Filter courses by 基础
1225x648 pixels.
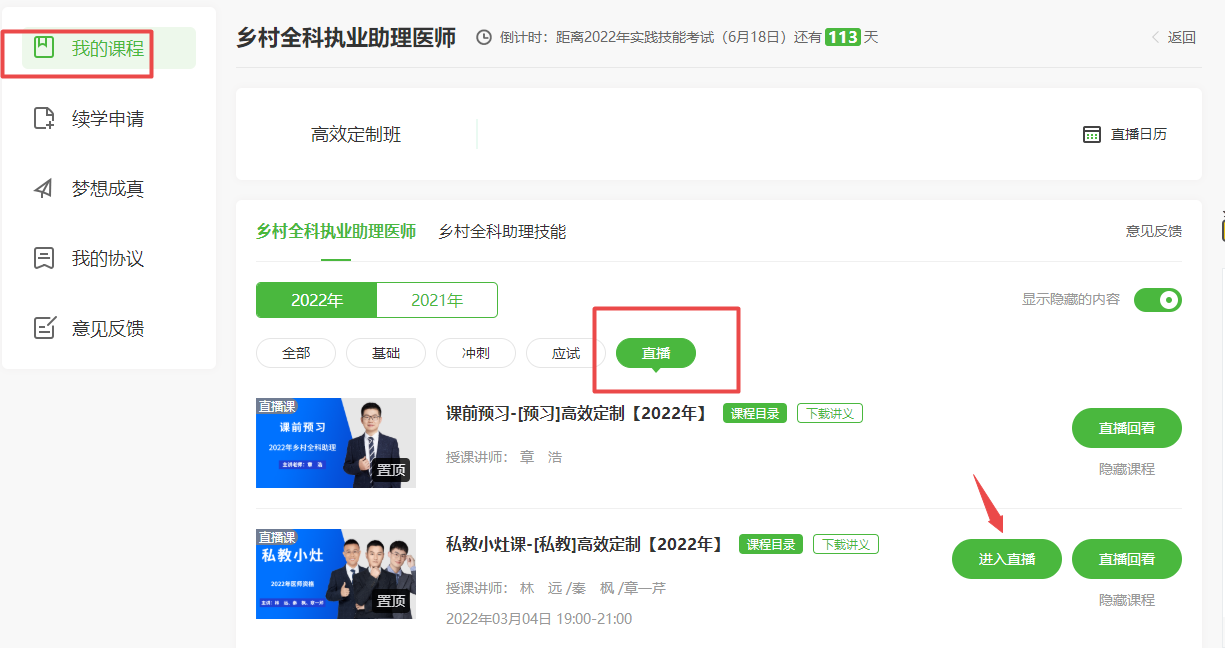click(385, 353)
